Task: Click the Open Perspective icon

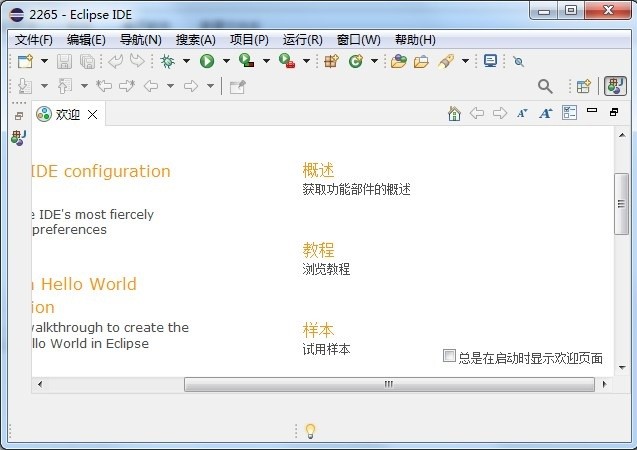Action: pyautogui.click(x=583, y=86)
